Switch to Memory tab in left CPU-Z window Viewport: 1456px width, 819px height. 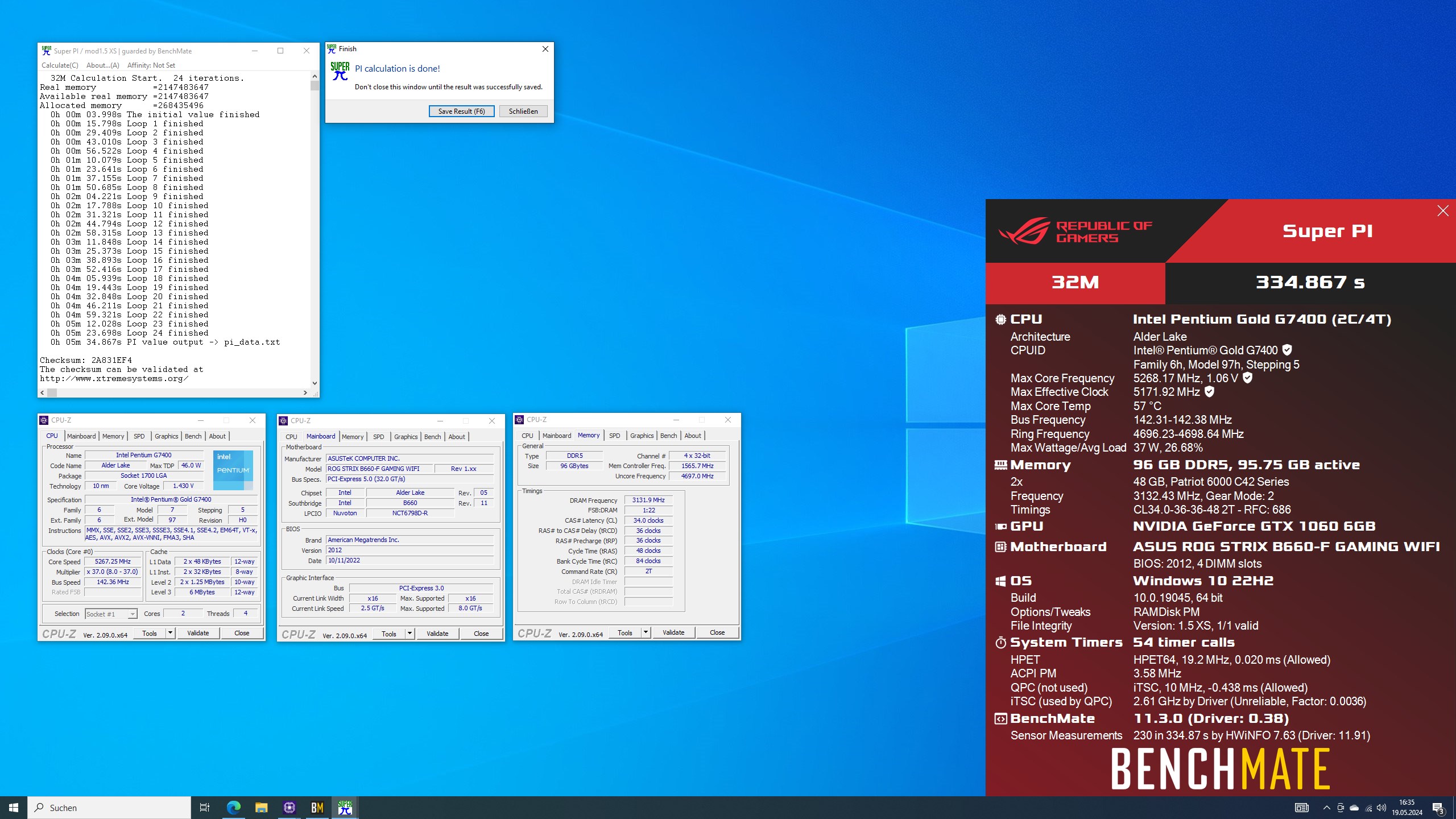(113, 436)
